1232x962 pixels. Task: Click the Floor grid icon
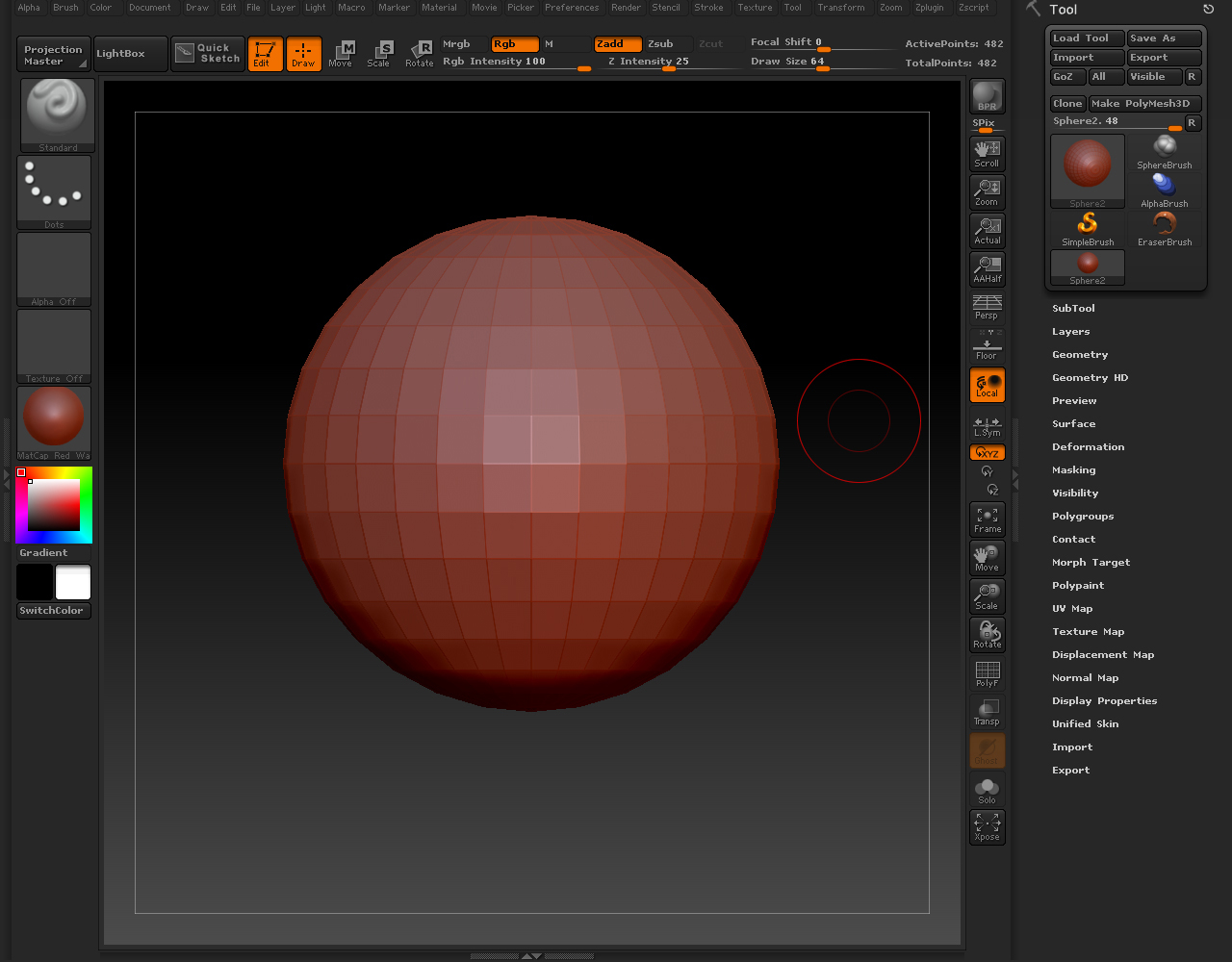[x=987, y=346]
